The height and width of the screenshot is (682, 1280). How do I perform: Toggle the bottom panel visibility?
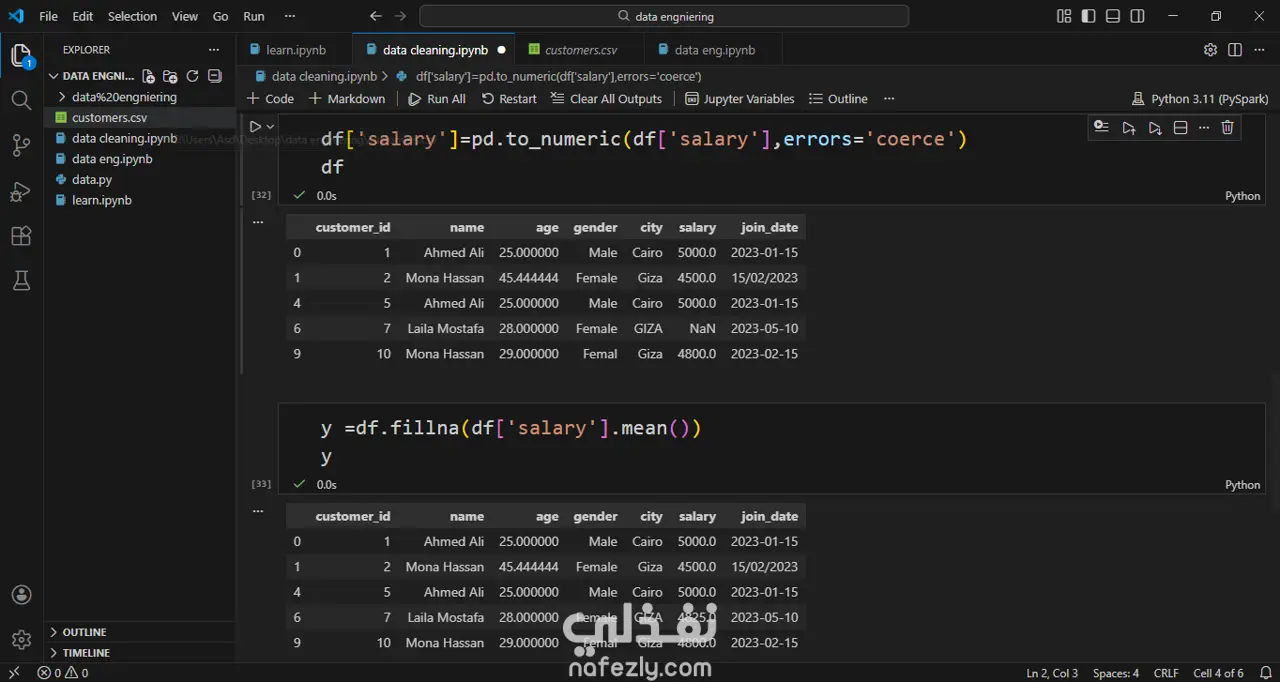(x=1113, y=16)
